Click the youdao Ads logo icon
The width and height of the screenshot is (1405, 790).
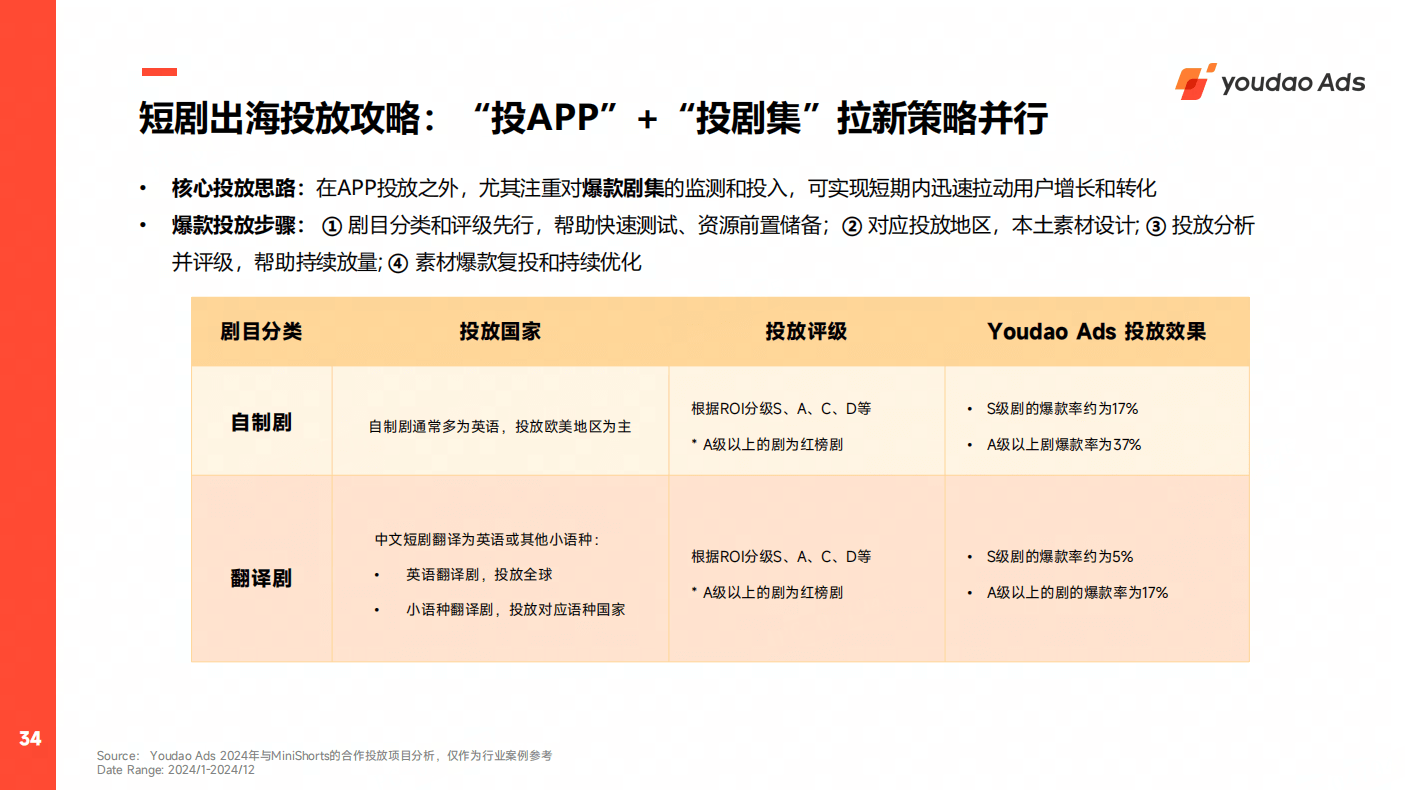pyautogui.click(x=1196, y=82)
